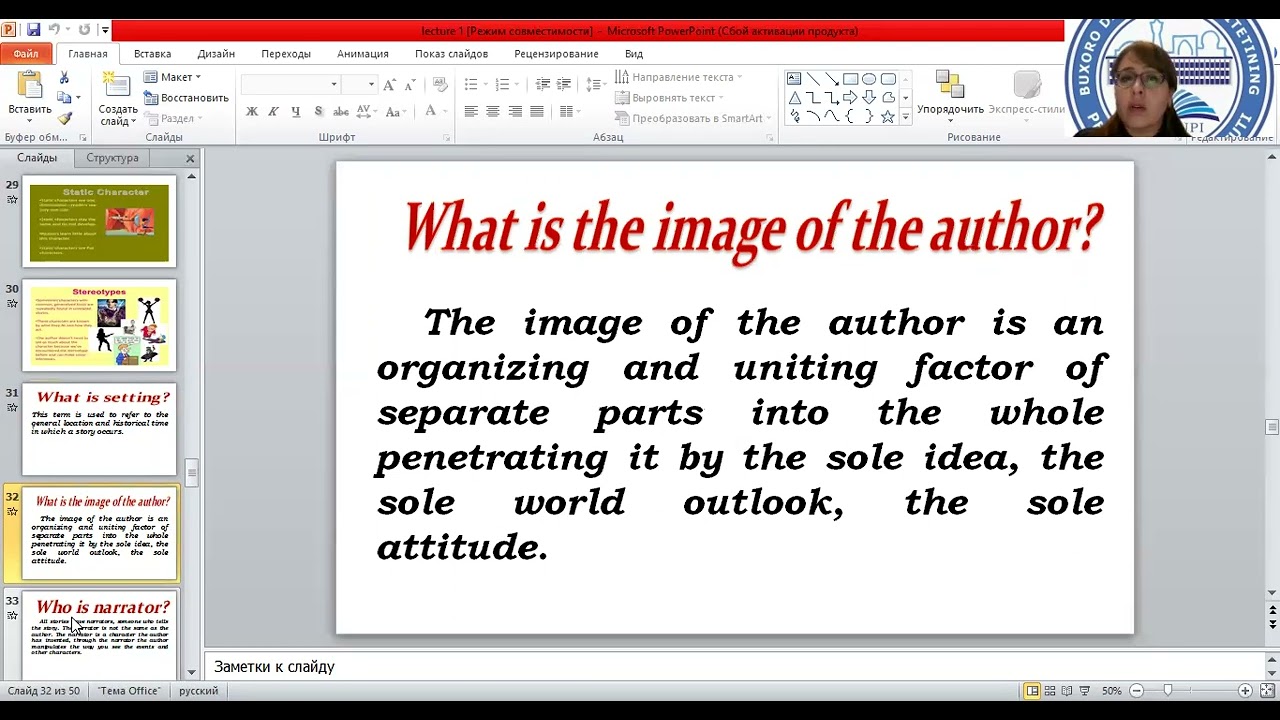Image resolution: width=1280 pixels, height=720 pixels.
Task: Open the Показ слайдов ribbon tab
Action: coord(452,54)
